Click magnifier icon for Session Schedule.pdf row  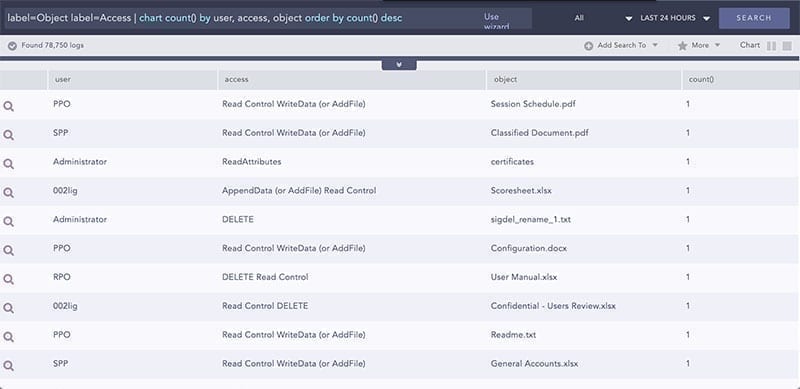[9, 106]
